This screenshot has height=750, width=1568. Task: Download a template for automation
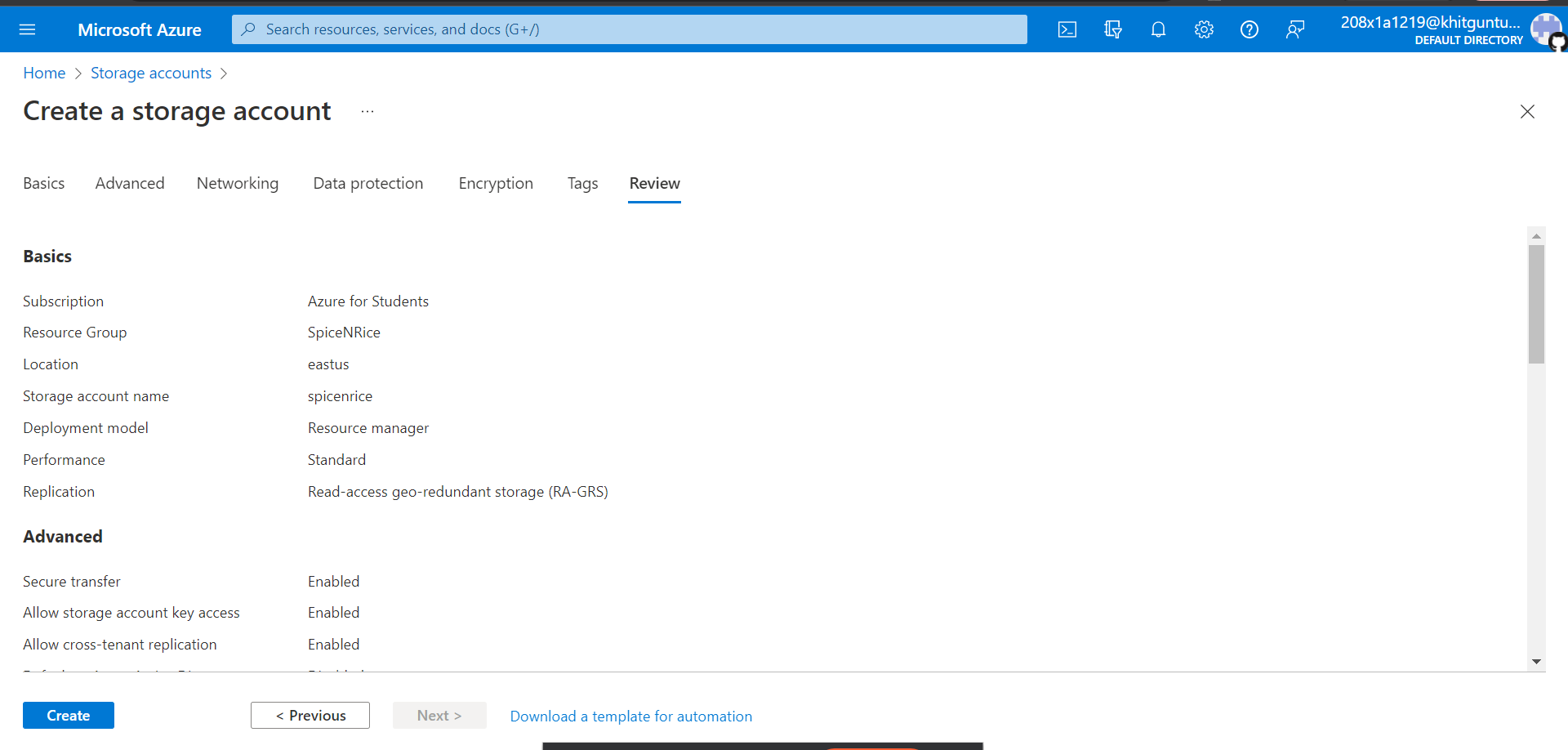coord(630,716)
